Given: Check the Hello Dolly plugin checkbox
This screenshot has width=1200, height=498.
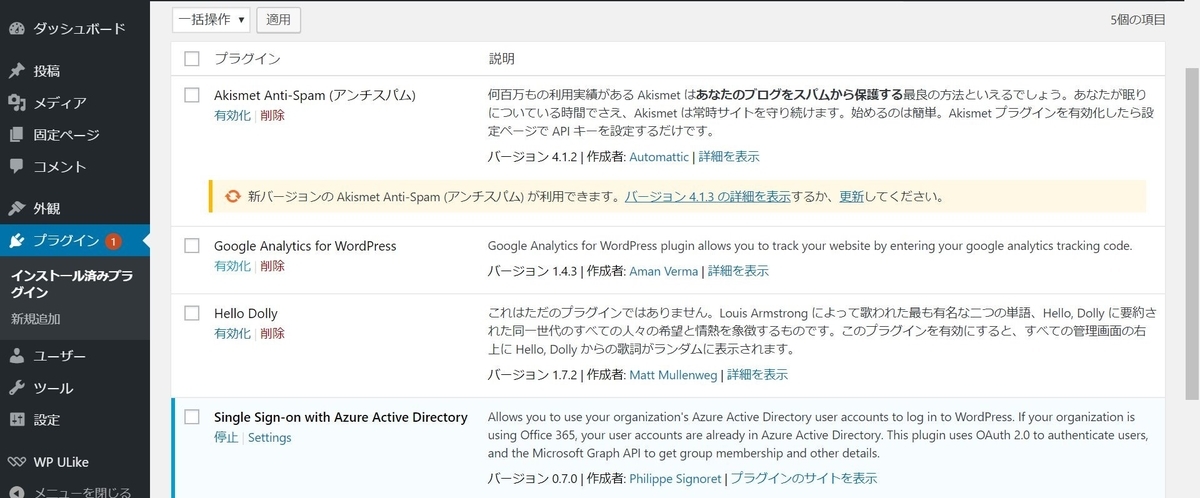Looking at the screenshot, I should [x=192, y=313].
